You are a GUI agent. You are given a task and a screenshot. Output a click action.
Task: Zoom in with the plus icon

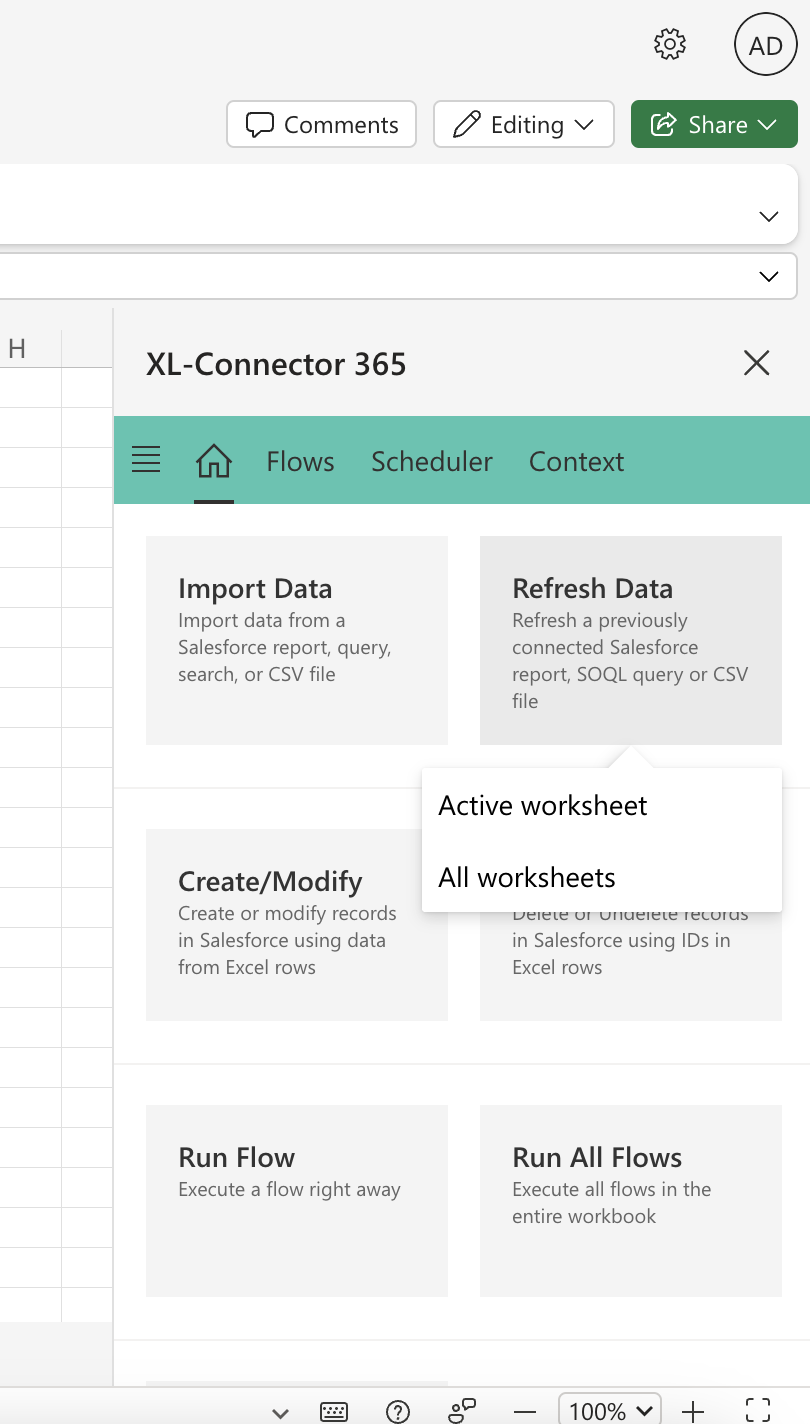coord(692,1411)
